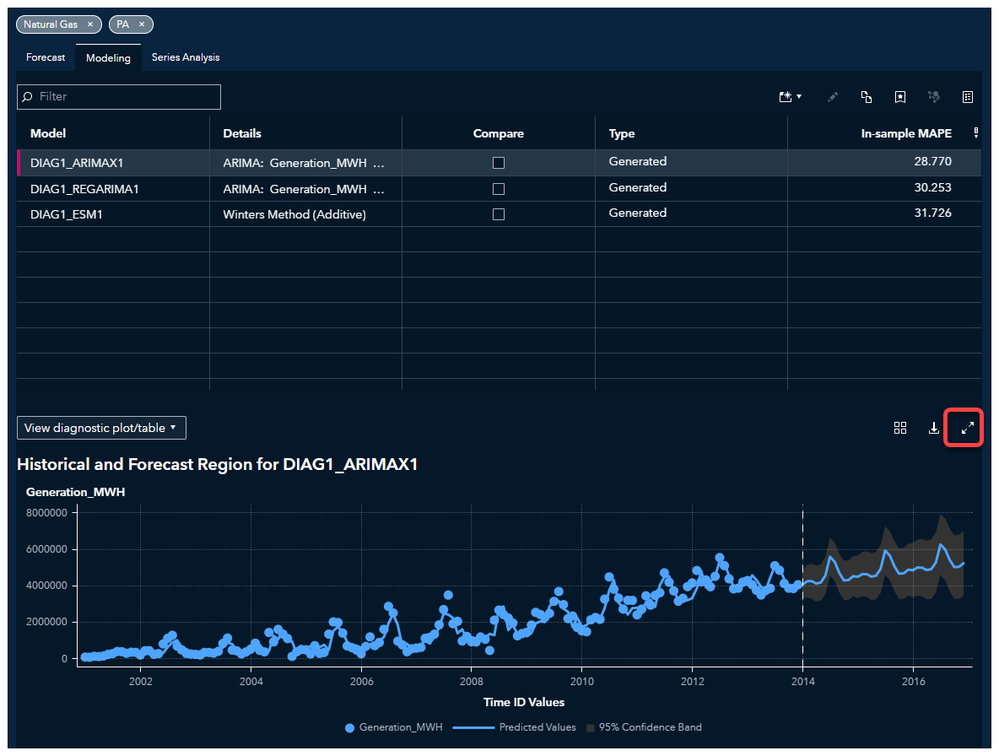The height and width of the screenshot is (756, 999).
Task: Check Compare box for DIAG1_ESM1
Action: [499, 214]
